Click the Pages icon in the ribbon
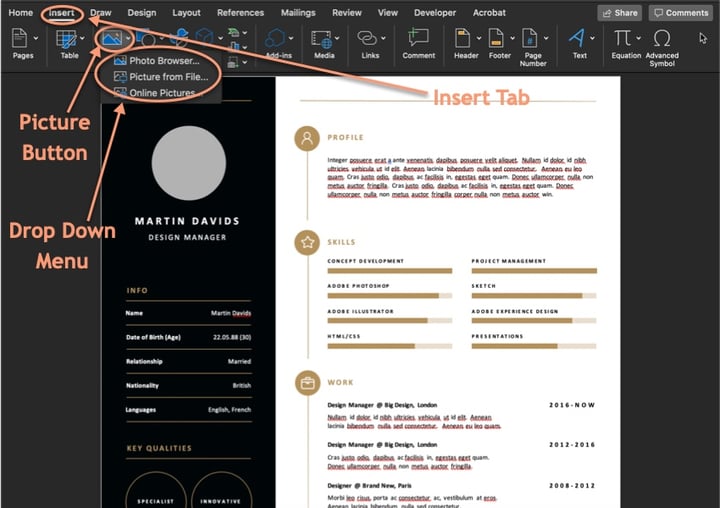The width and height of the screenshot is (720, 508). coord(19,38)
